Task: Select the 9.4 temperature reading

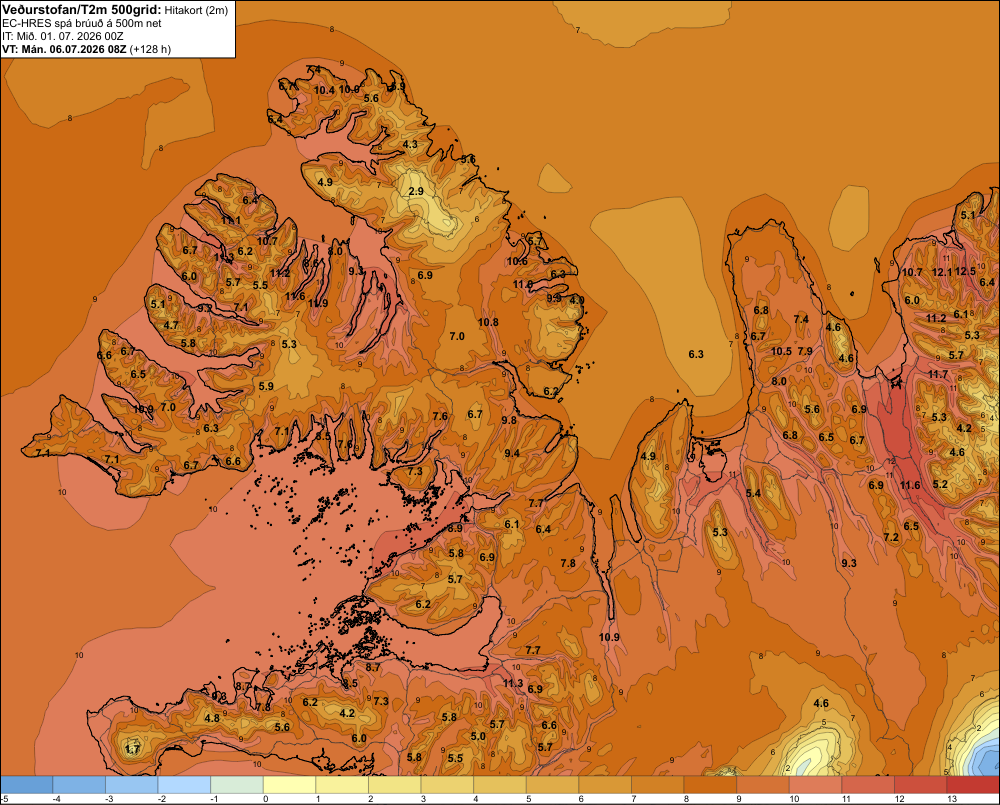Action: (x=511, y=453)
